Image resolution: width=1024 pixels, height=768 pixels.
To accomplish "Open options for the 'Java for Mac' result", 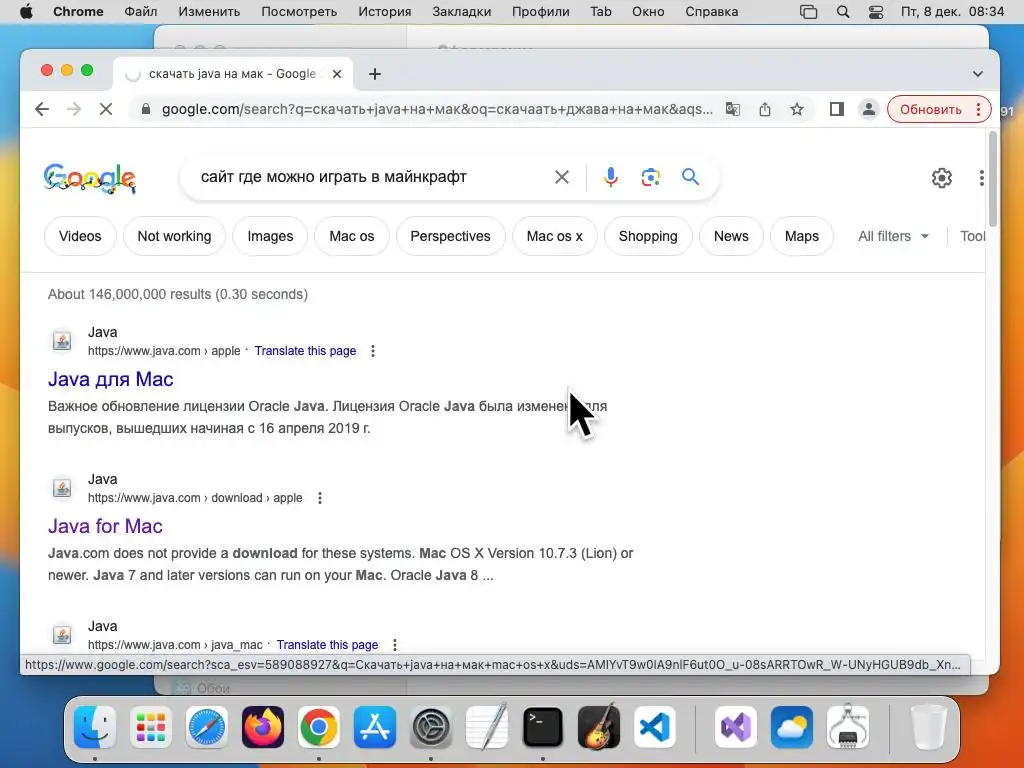I will 319,498.
